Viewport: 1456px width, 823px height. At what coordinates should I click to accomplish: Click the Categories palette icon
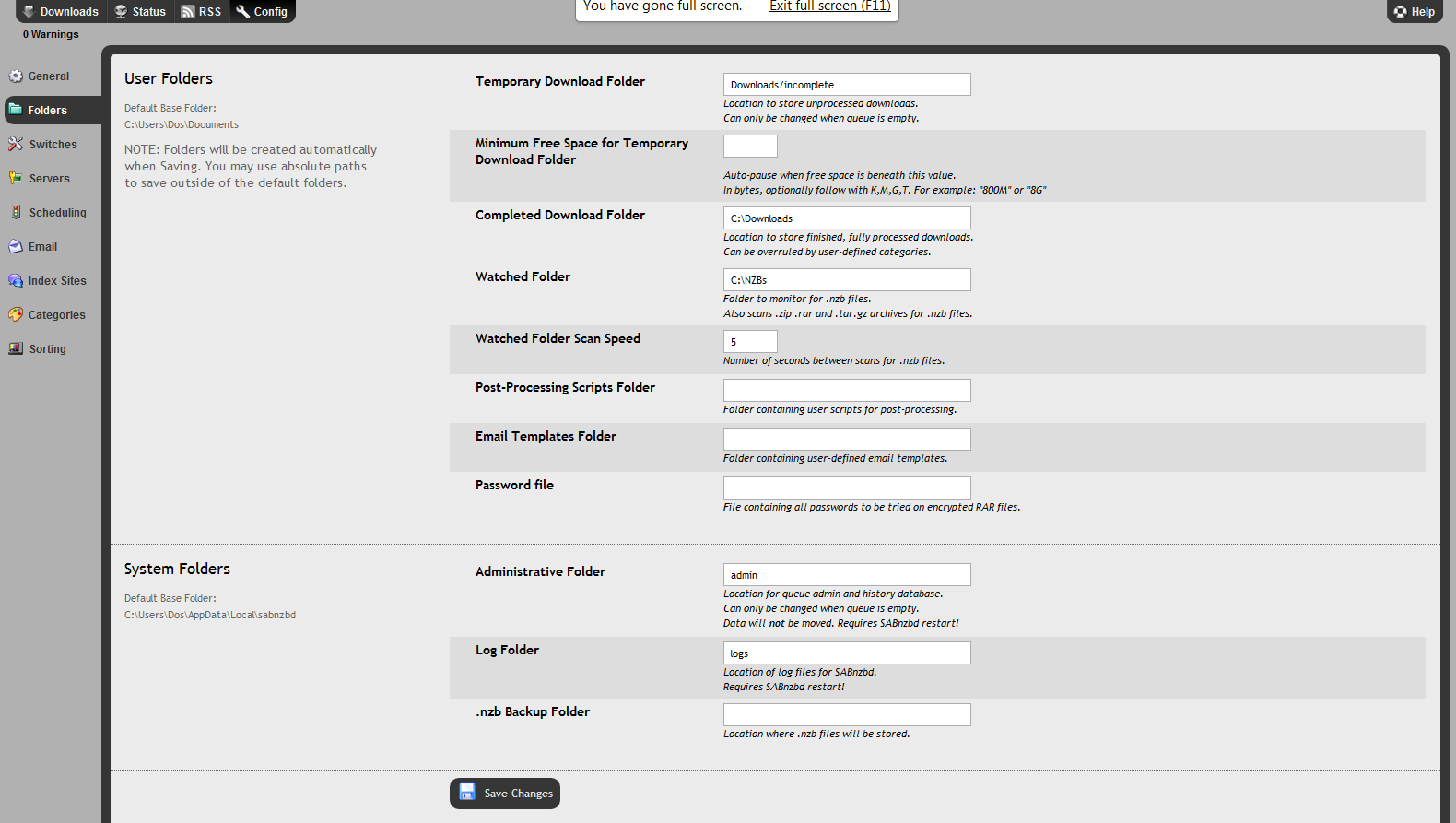point(16,315)
